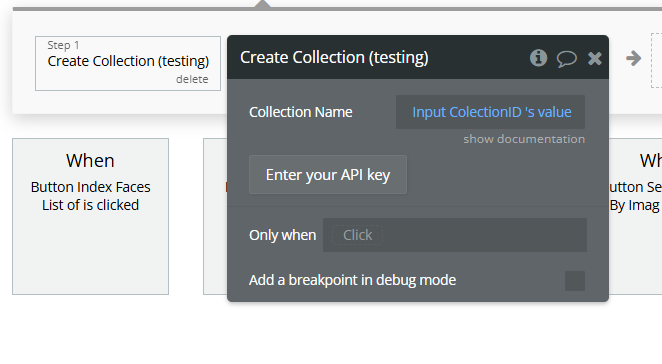Click the dashed add-step box on right

657,60
